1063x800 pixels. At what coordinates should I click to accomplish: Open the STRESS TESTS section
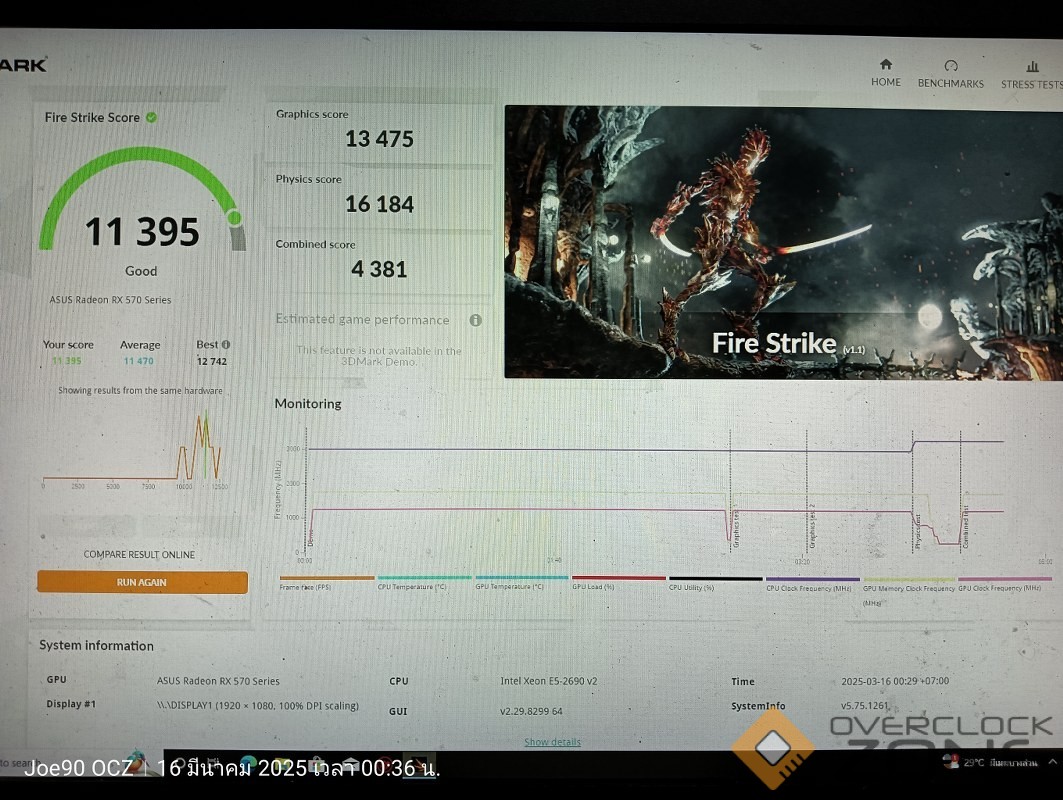point(1032,76)
